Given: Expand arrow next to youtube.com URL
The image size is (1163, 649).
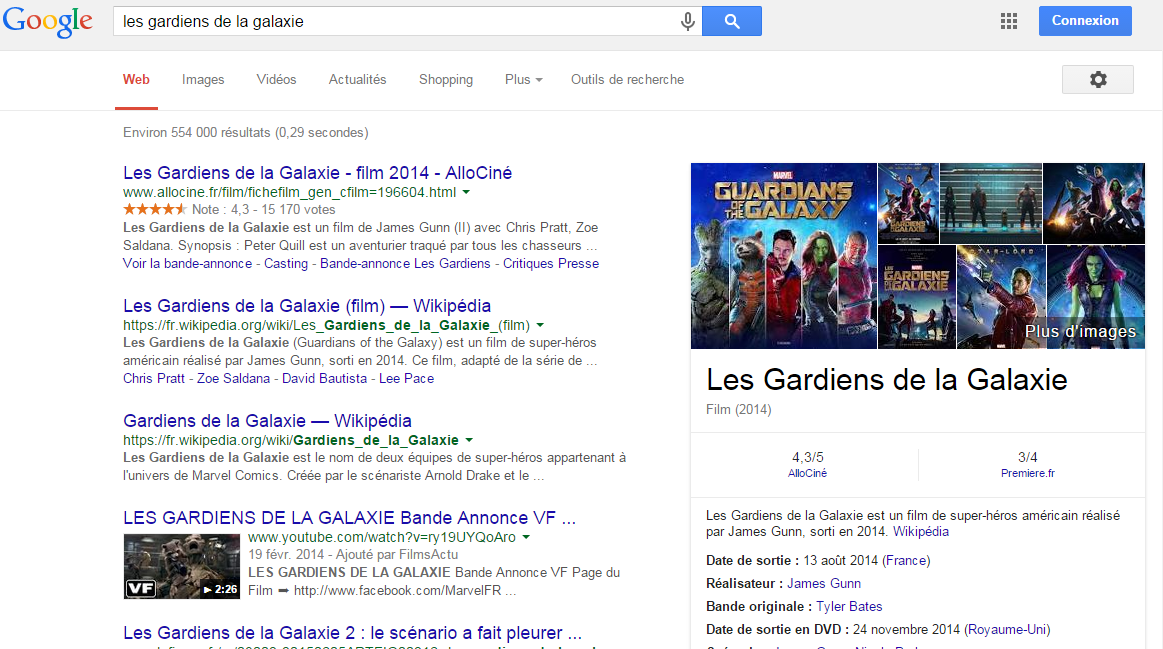Looking at the screenshot, I should coord(526,537).
